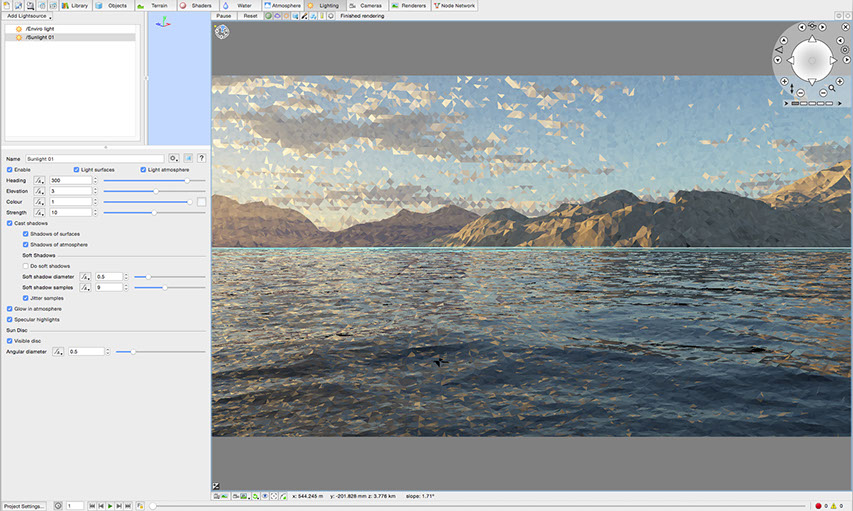The height and width of the screenshot is (511, 853).
Task: Click the render progress icon at preview top-left
Action: click(x=222, y=32)
